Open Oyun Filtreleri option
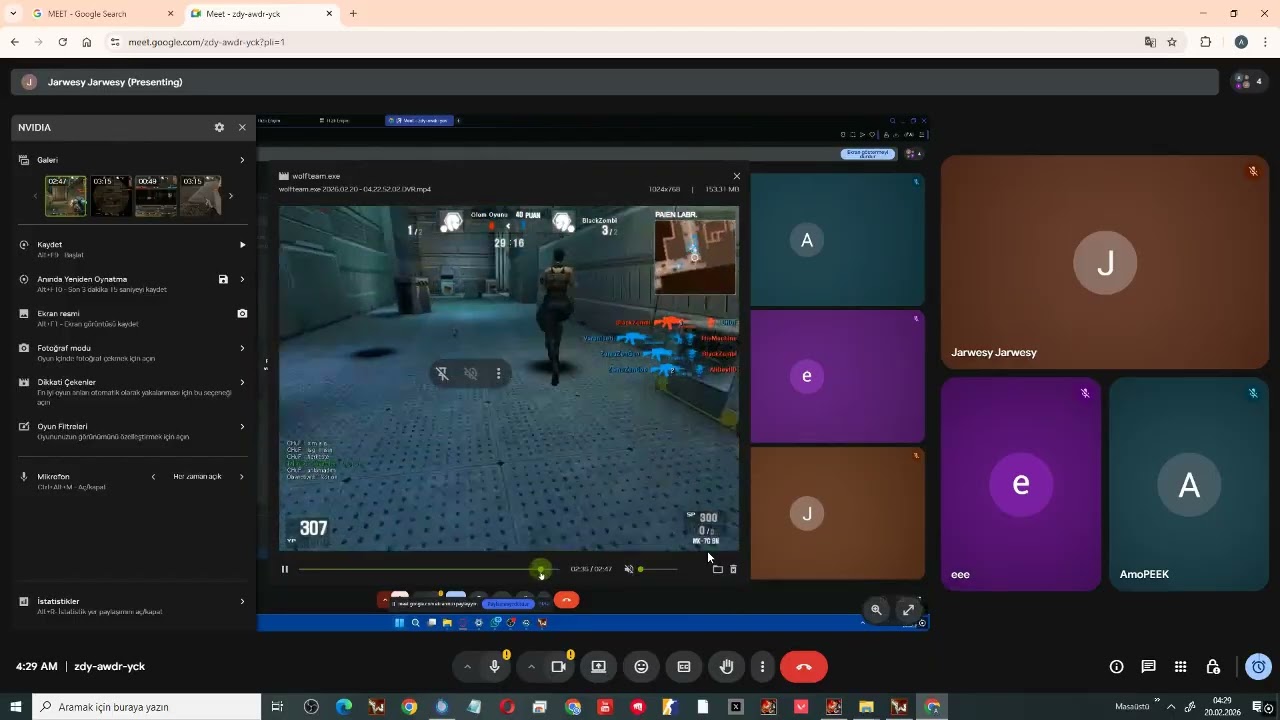Screen dimensions: 1280x720 tap(133, 431)
